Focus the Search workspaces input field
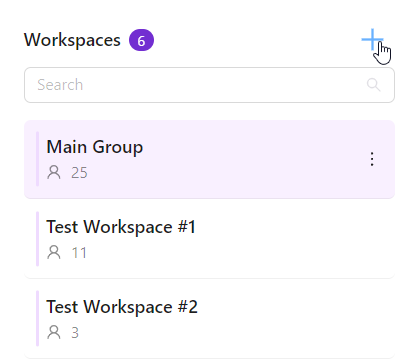The width and height of the screenshot is (420, 362). [x=209, y=85]
